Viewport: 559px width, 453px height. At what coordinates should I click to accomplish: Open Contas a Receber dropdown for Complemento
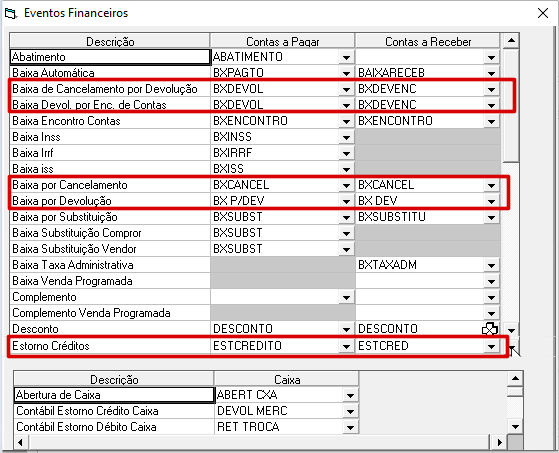pos(491,298)
